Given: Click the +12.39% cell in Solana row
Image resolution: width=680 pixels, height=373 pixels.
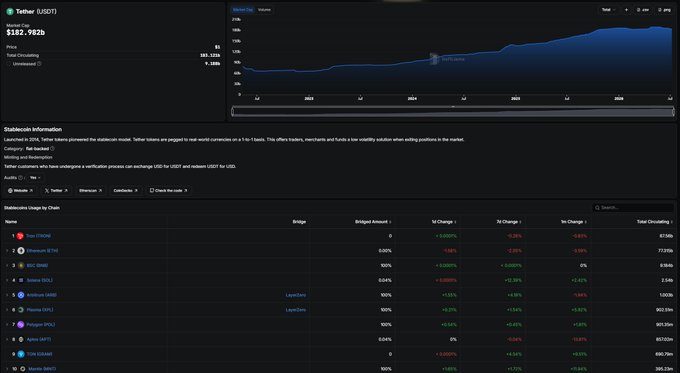Looking at the screenshot, I should click(x=513, y=280).
